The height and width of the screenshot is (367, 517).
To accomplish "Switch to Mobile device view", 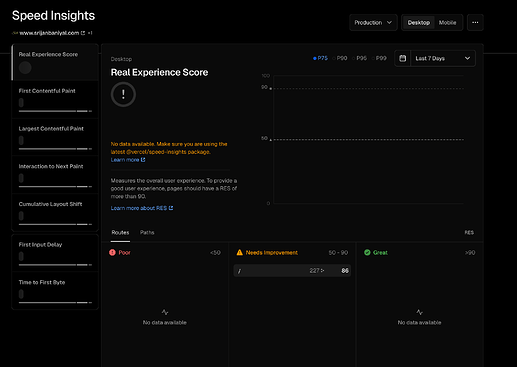I will tap(447, 23).
